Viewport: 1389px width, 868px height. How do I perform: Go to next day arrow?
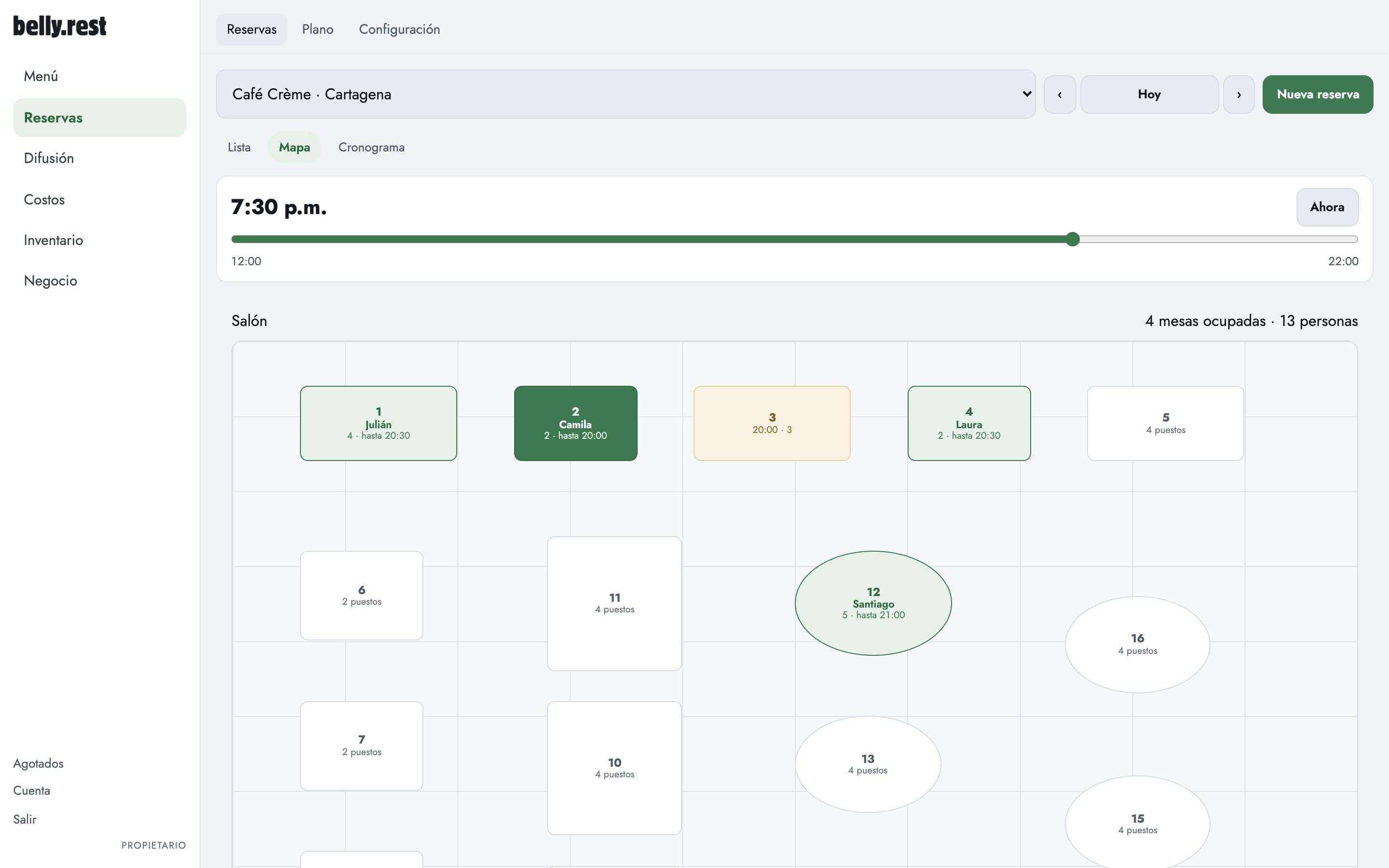[x=1239, y=94]
